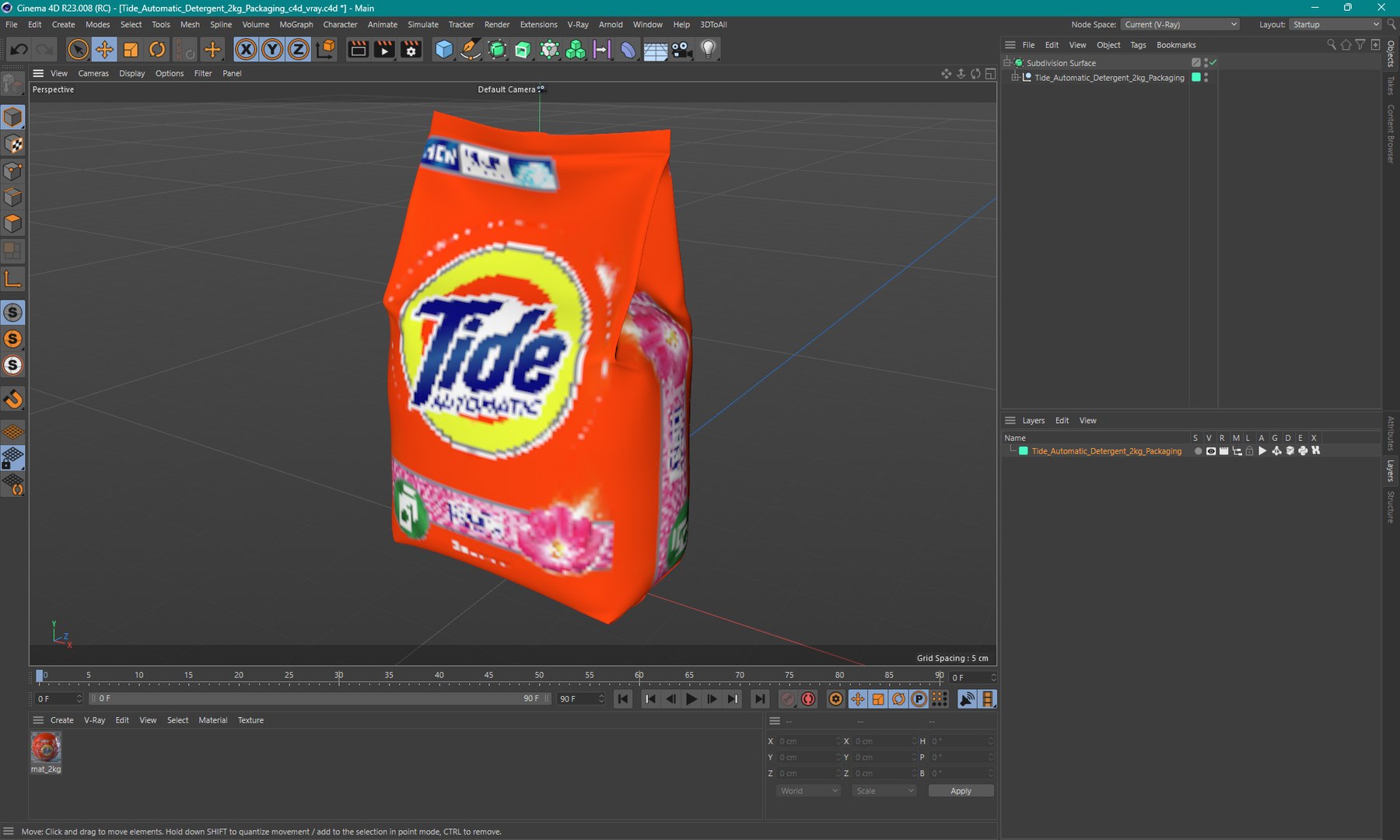This screenshot has width=1400, height=840.
Task: Render to Picture Viewer icon
Action: point(384,50)
